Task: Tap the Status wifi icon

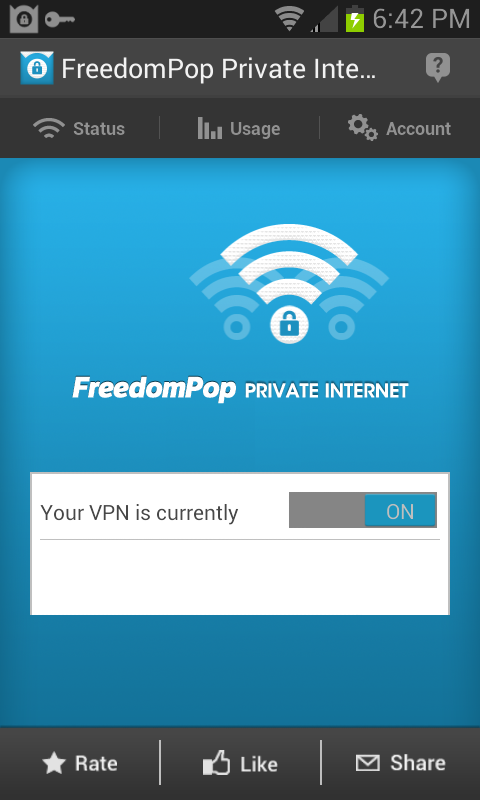Action: (49, 129)
